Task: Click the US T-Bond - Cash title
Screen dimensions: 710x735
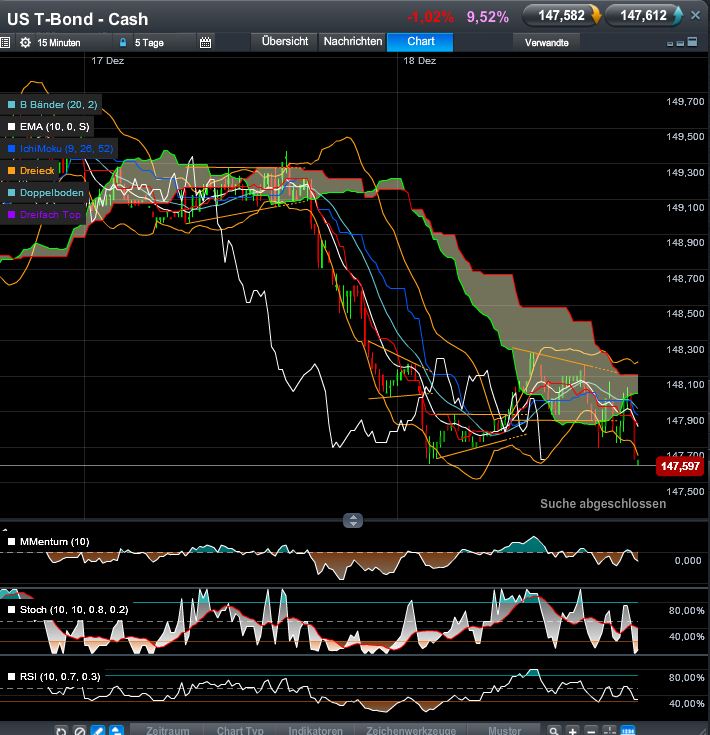Action: (78, 19)
